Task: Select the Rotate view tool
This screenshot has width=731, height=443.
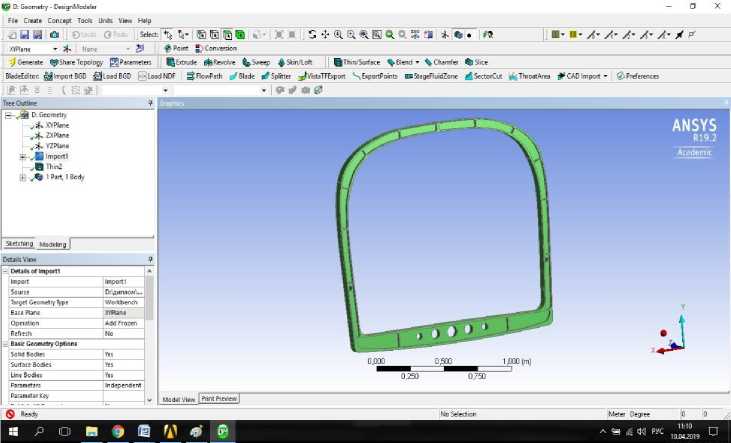Action: [312, 35]
